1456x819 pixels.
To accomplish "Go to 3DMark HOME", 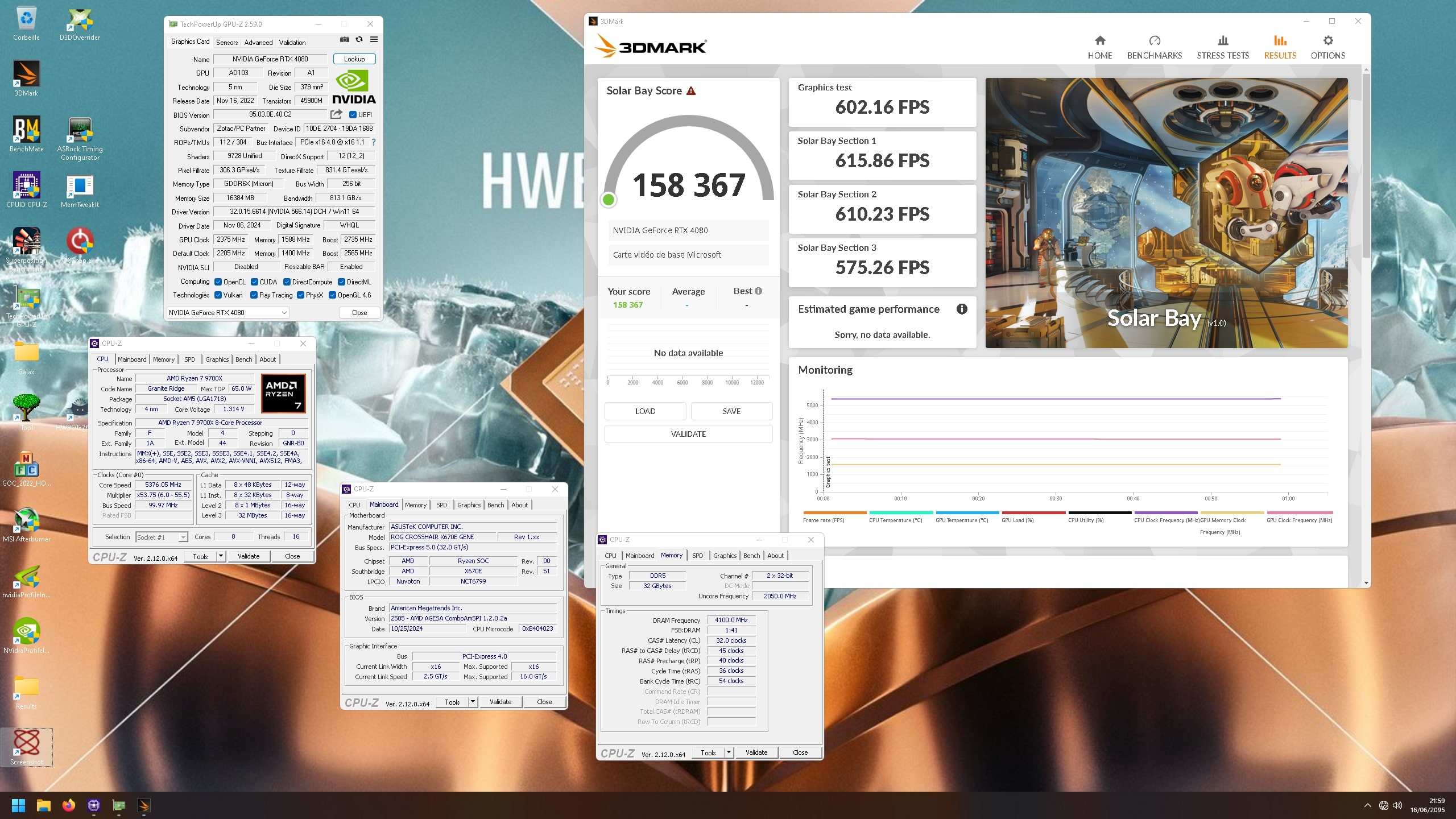I will click(1100, 48).
